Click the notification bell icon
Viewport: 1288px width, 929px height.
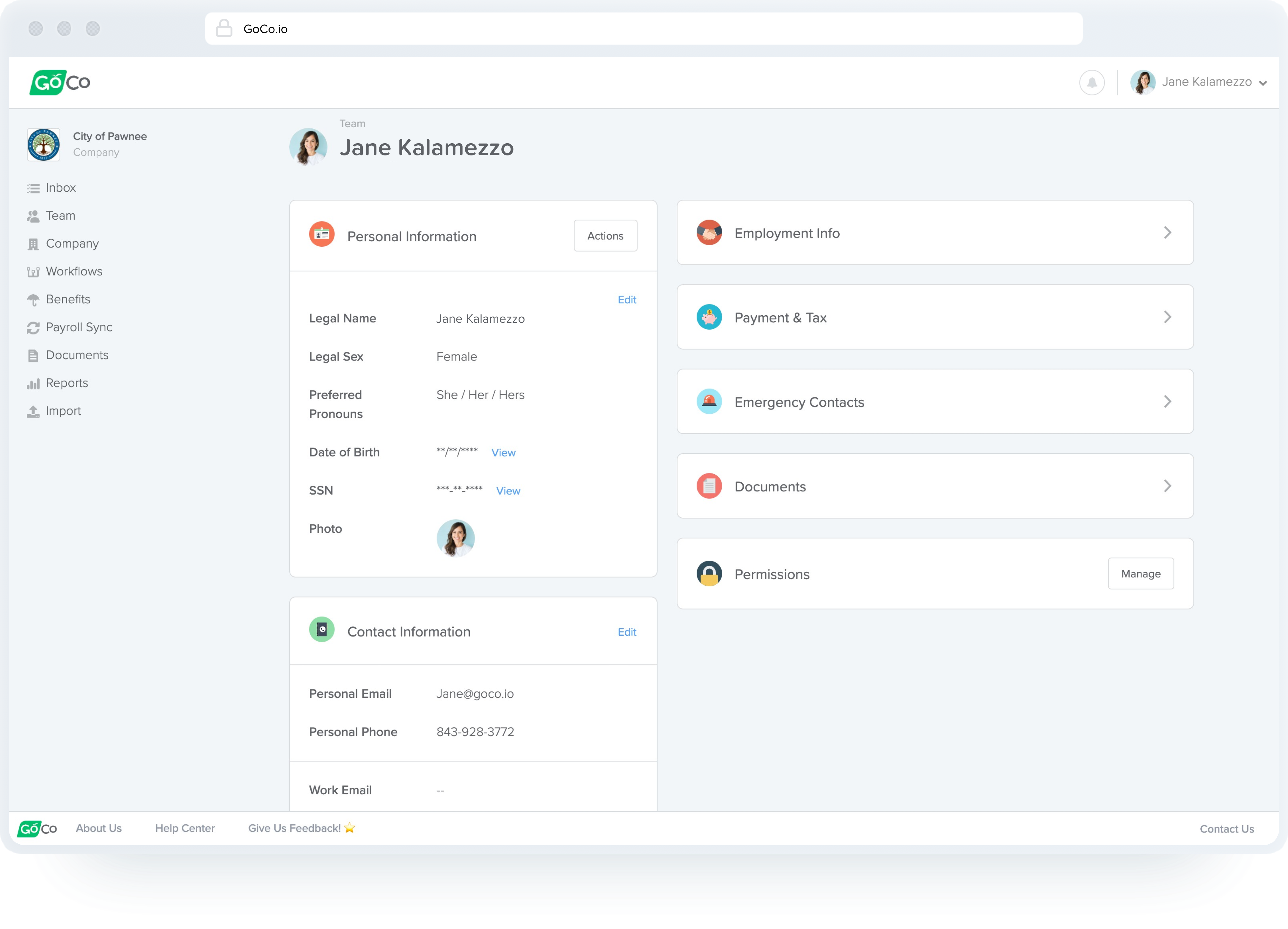click(x=1091, y=83)
